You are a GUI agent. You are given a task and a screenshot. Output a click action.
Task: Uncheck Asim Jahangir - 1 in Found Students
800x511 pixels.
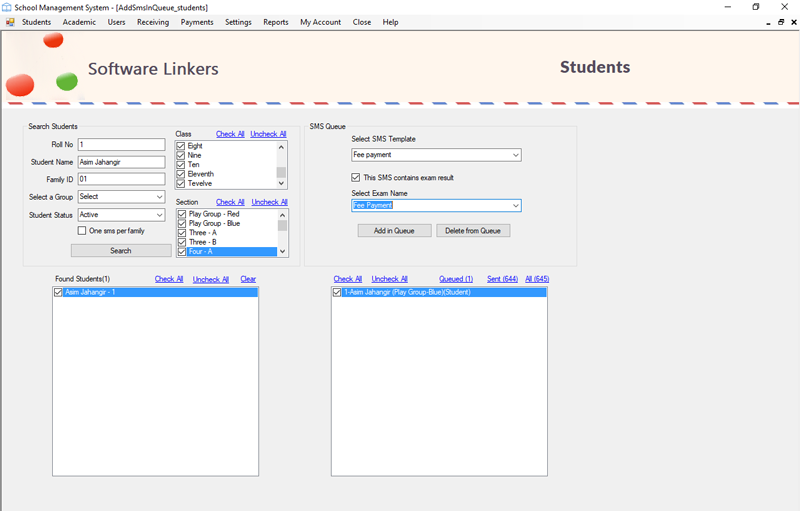click(x=58, y=292)
